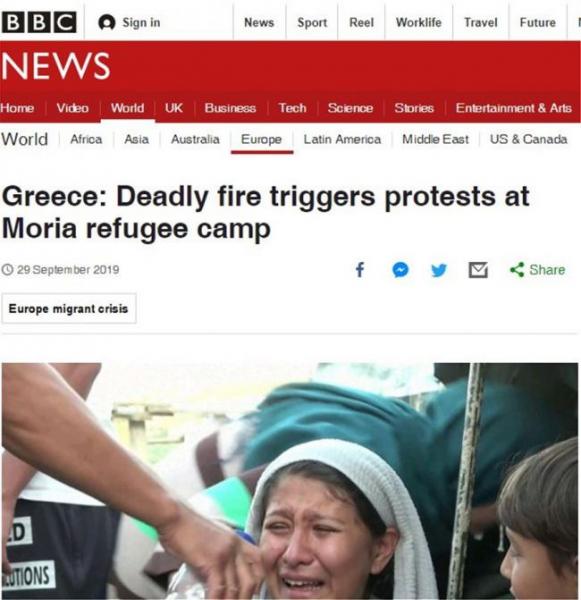581x600 pixels.
Task: Open Worklife from top navigation
Action: coord(419,23)
